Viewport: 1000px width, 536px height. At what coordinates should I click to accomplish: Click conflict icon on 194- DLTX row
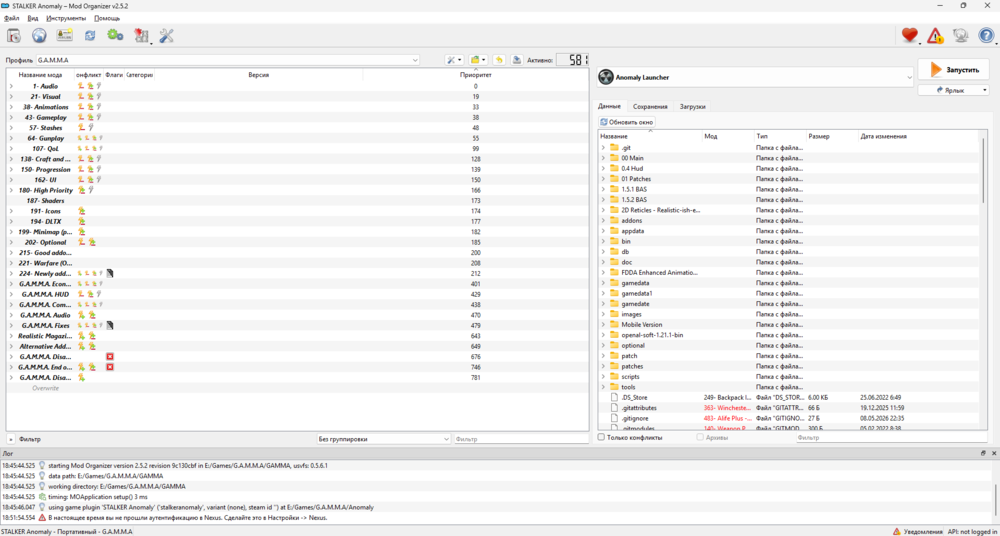[82, 221]
